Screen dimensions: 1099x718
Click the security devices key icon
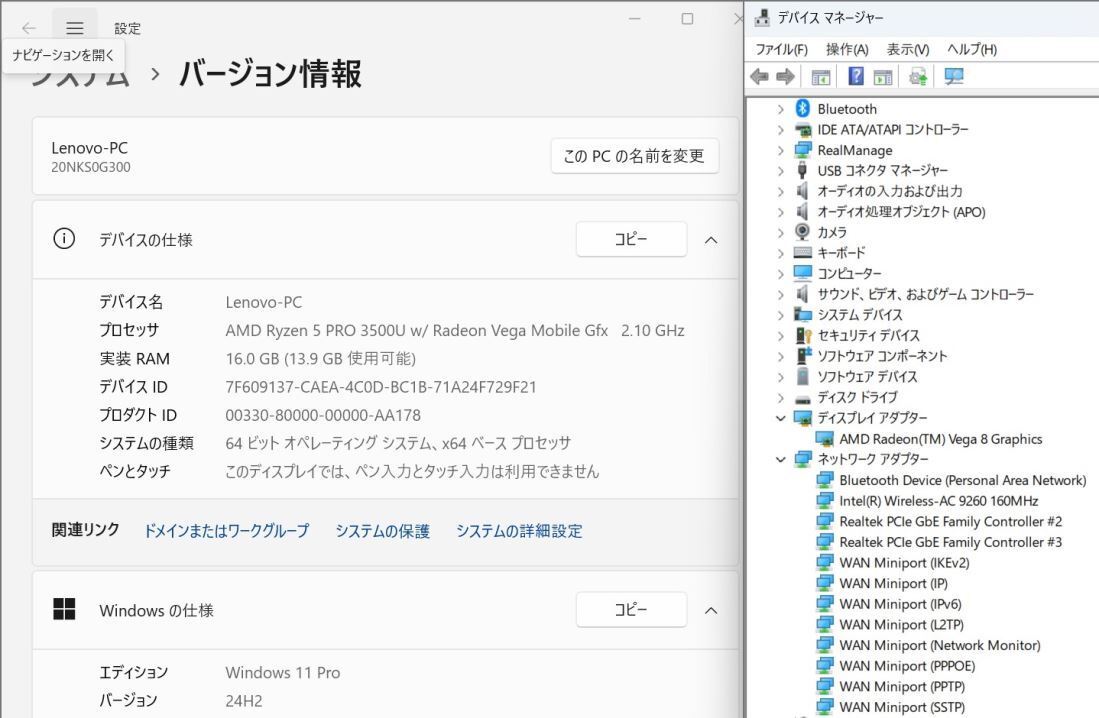(x=803, y=335)
